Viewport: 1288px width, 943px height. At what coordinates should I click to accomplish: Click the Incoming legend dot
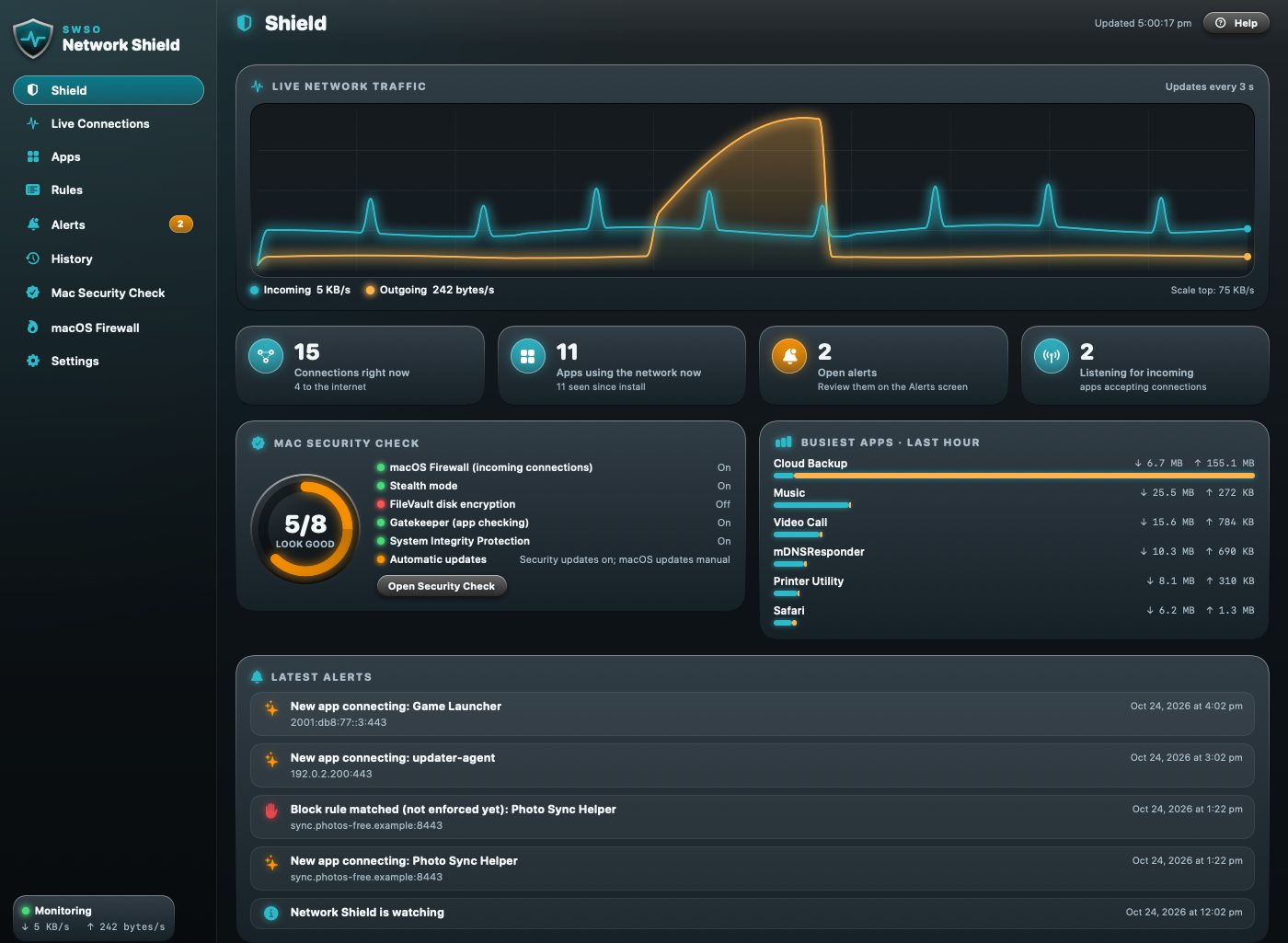254,290
